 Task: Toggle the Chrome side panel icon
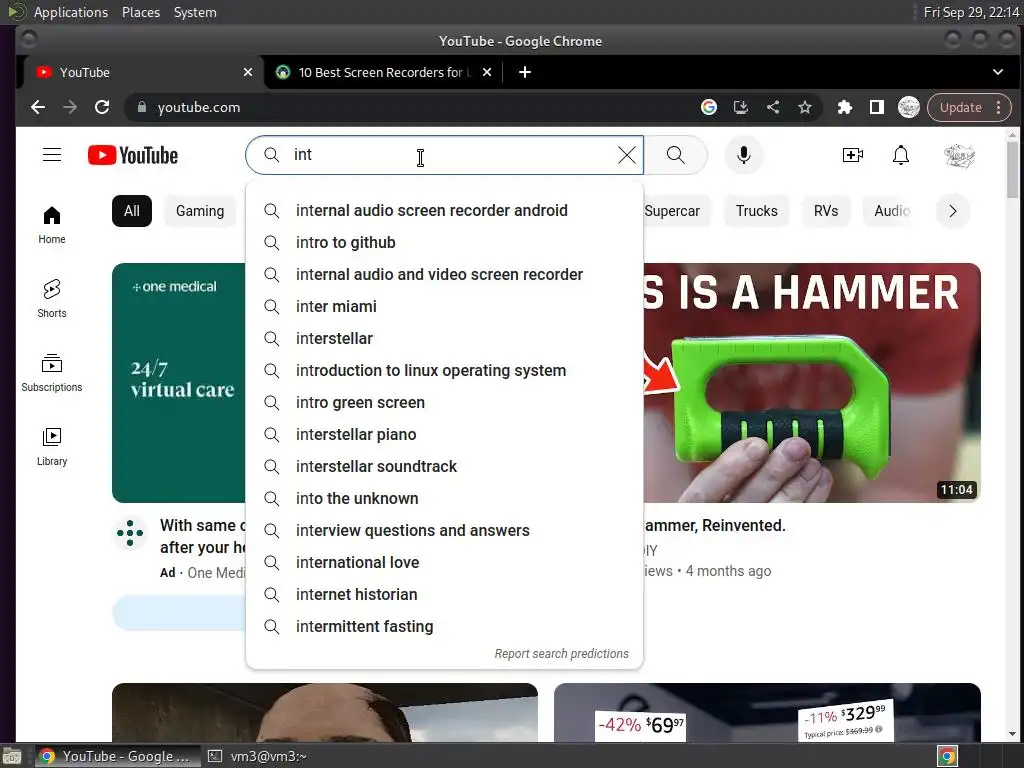pos(876,107)
